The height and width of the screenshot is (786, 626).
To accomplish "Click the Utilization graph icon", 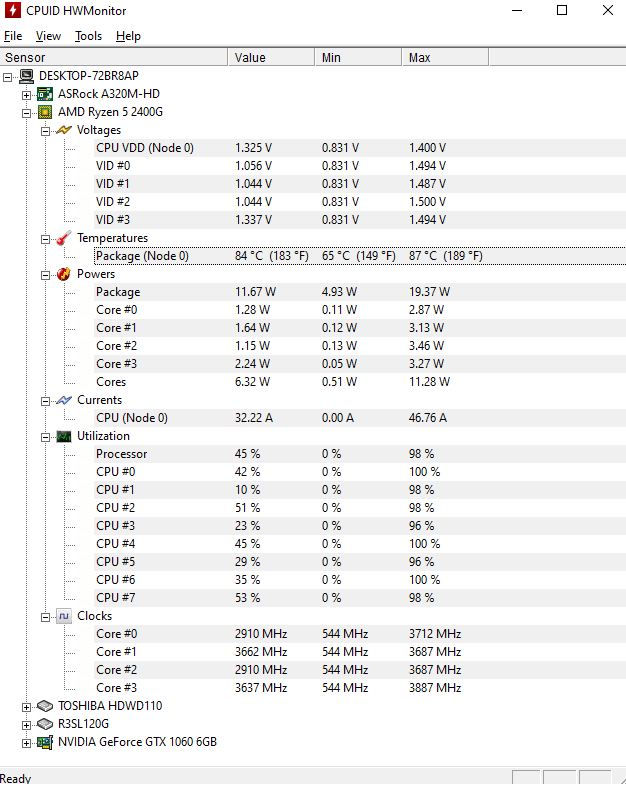I will [x=64, y=437].
